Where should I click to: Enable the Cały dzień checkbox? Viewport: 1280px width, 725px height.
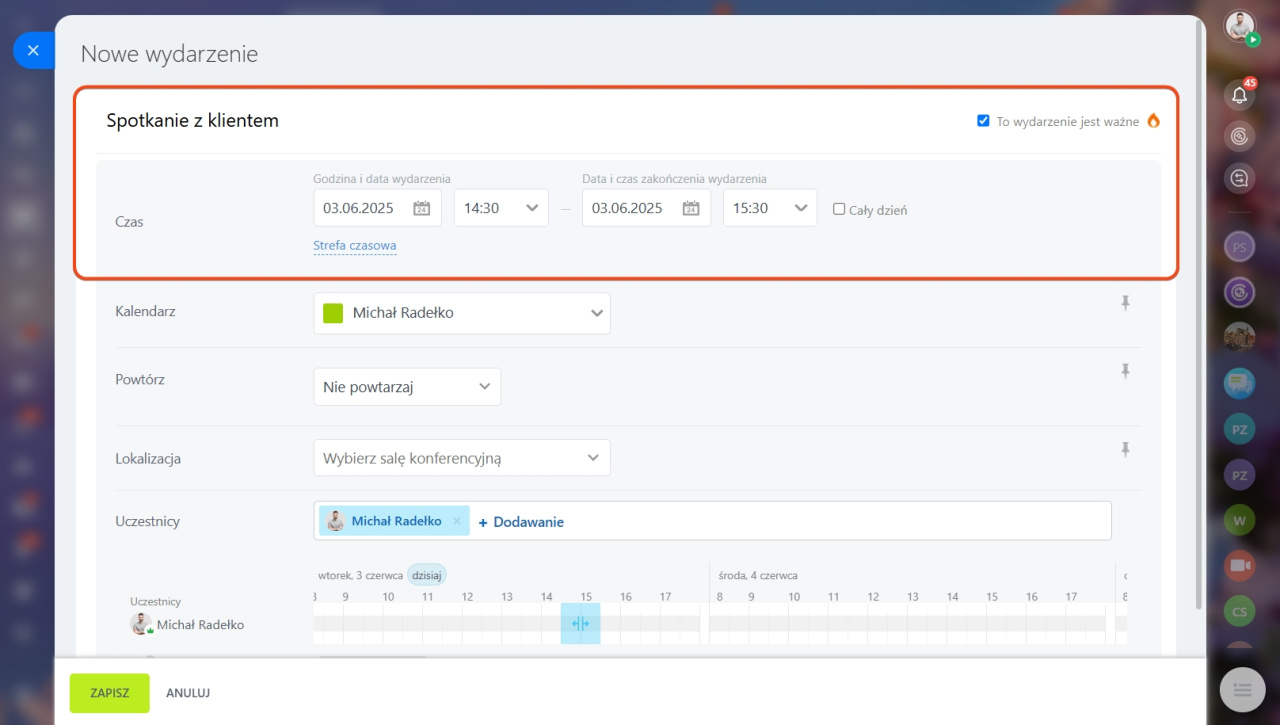pos(839,209)
